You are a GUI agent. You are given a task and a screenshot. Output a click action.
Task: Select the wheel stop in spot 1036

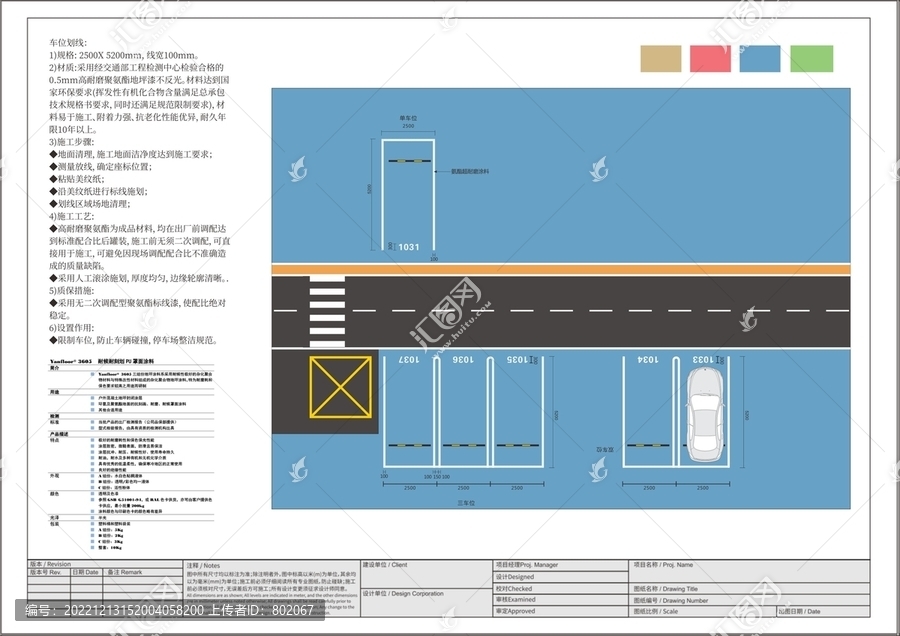pos(464,445)
